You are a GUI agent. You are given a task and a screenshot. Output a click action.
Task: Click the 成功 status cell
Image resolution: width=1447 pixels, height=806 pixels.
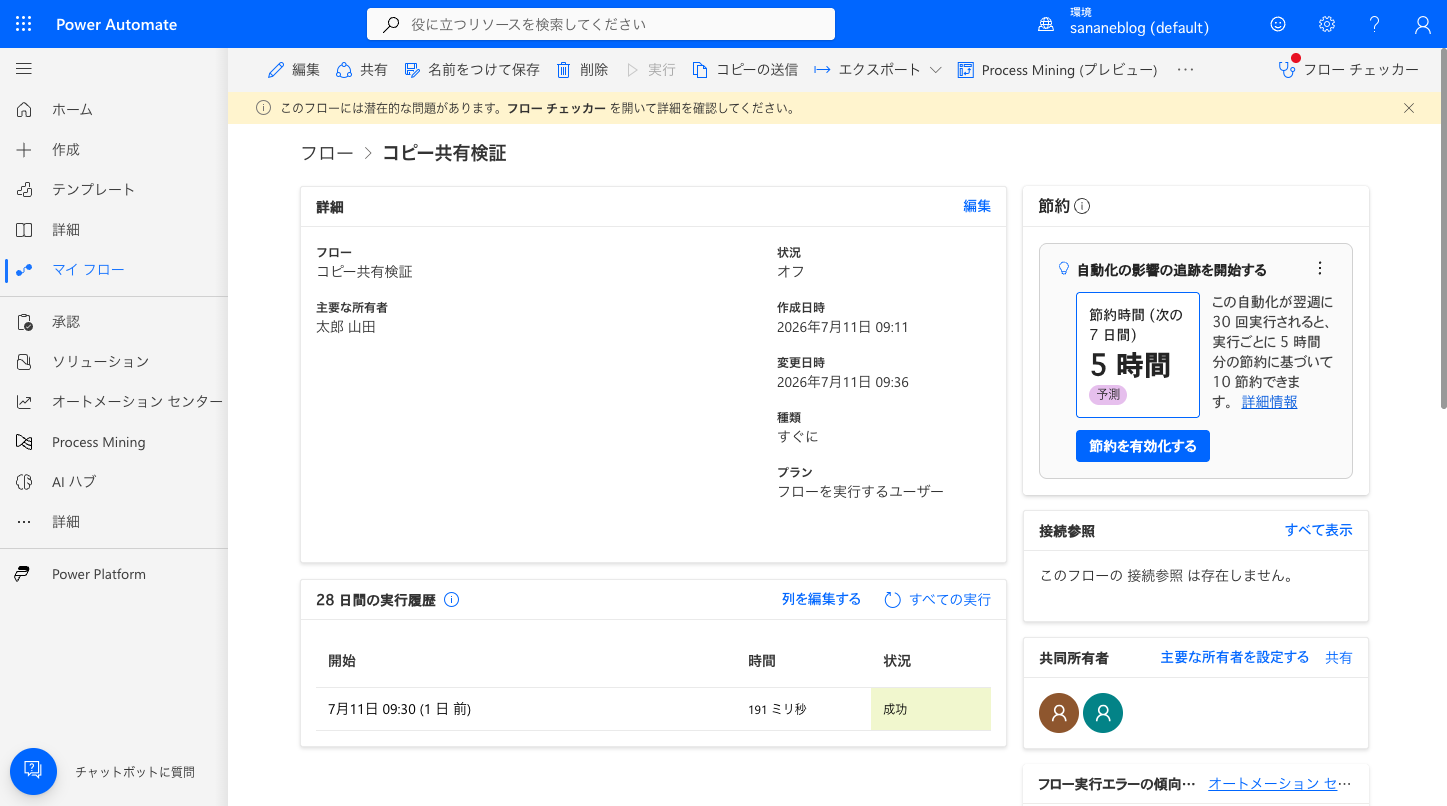931,709
